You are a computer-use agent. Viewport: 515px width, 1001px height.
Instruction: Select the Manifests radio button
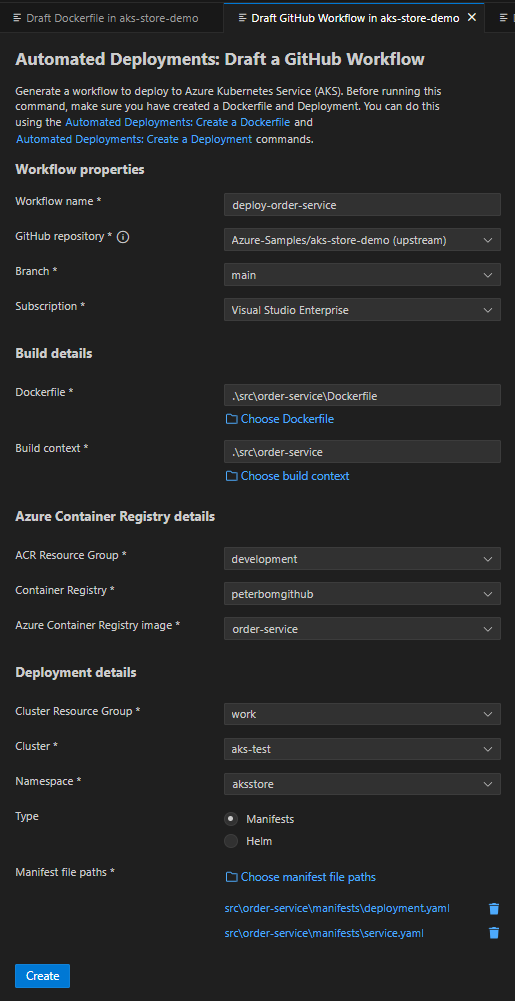pyautogui.click(x=231, y=819)
